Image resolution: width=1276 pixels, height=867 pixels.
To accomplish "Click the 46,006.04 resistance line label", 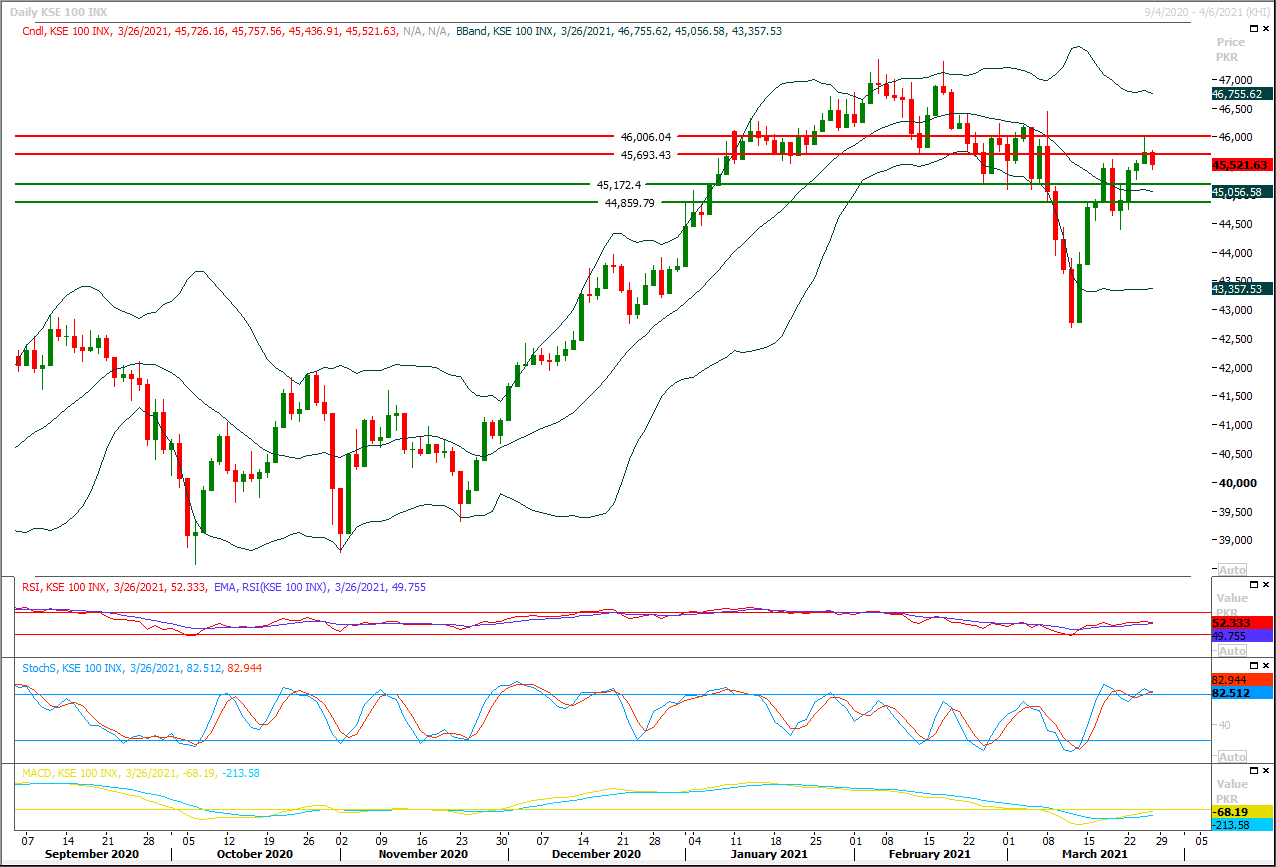I will click(645, 136).
